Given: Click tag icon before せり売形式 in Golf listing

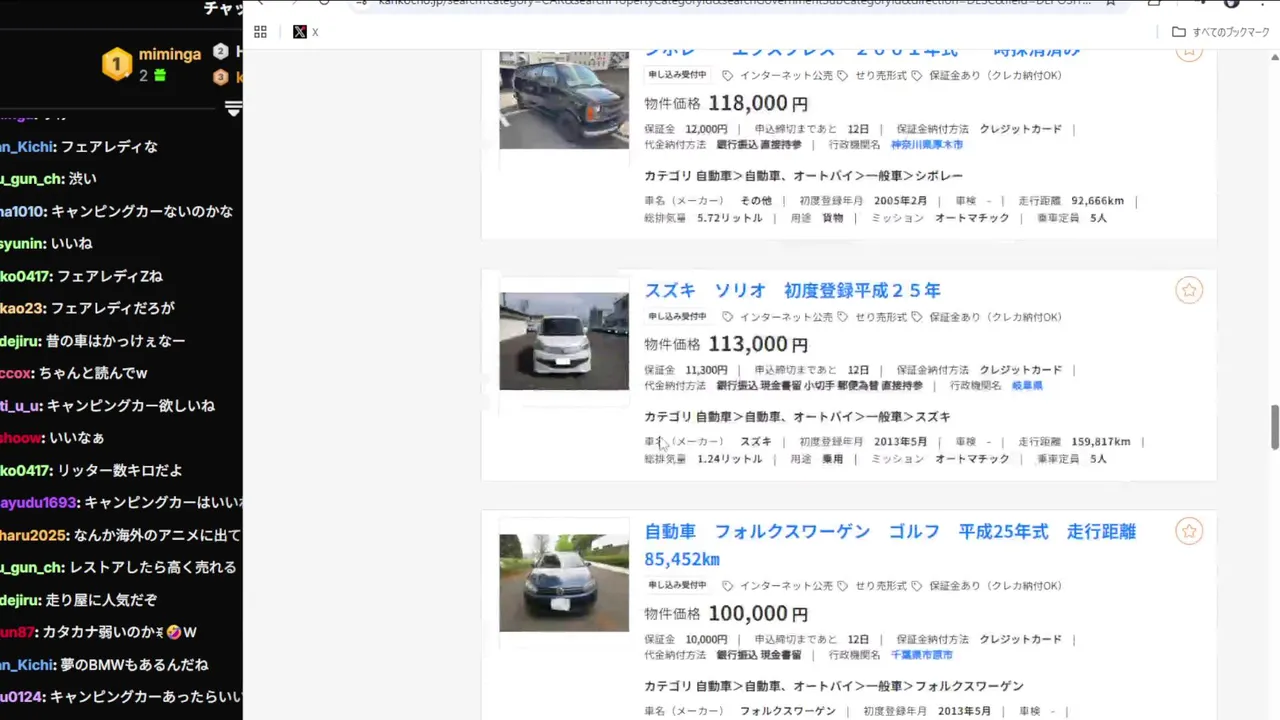Looking at the screenshot, I should point(843,586).
